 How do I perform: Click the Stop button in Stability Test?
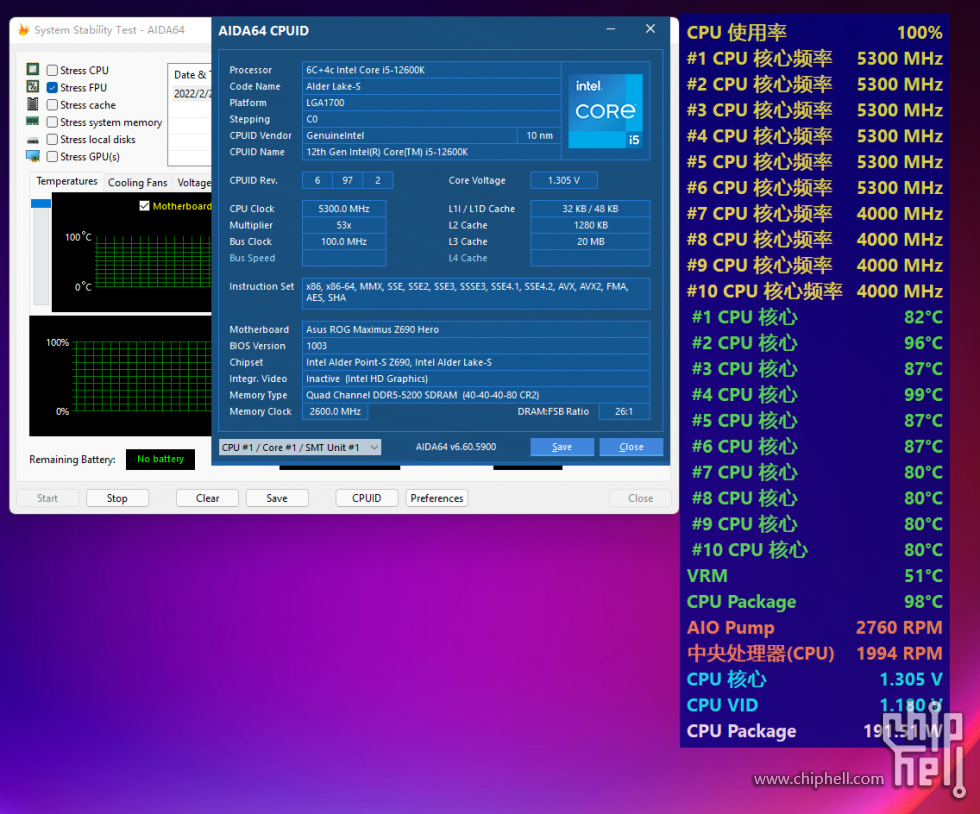click(x=117, y=498)
